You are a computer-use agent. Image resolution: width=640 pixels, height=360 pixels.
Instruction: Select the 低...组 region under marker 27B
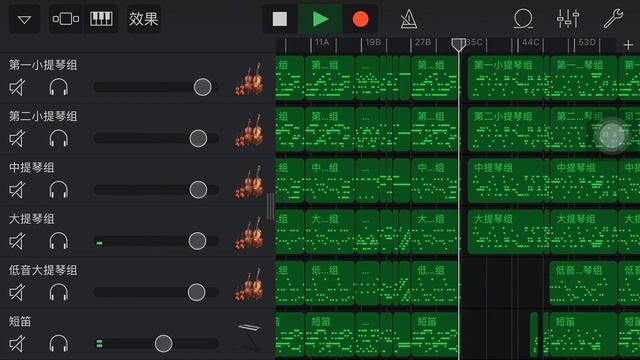click(x=434, y=284)
